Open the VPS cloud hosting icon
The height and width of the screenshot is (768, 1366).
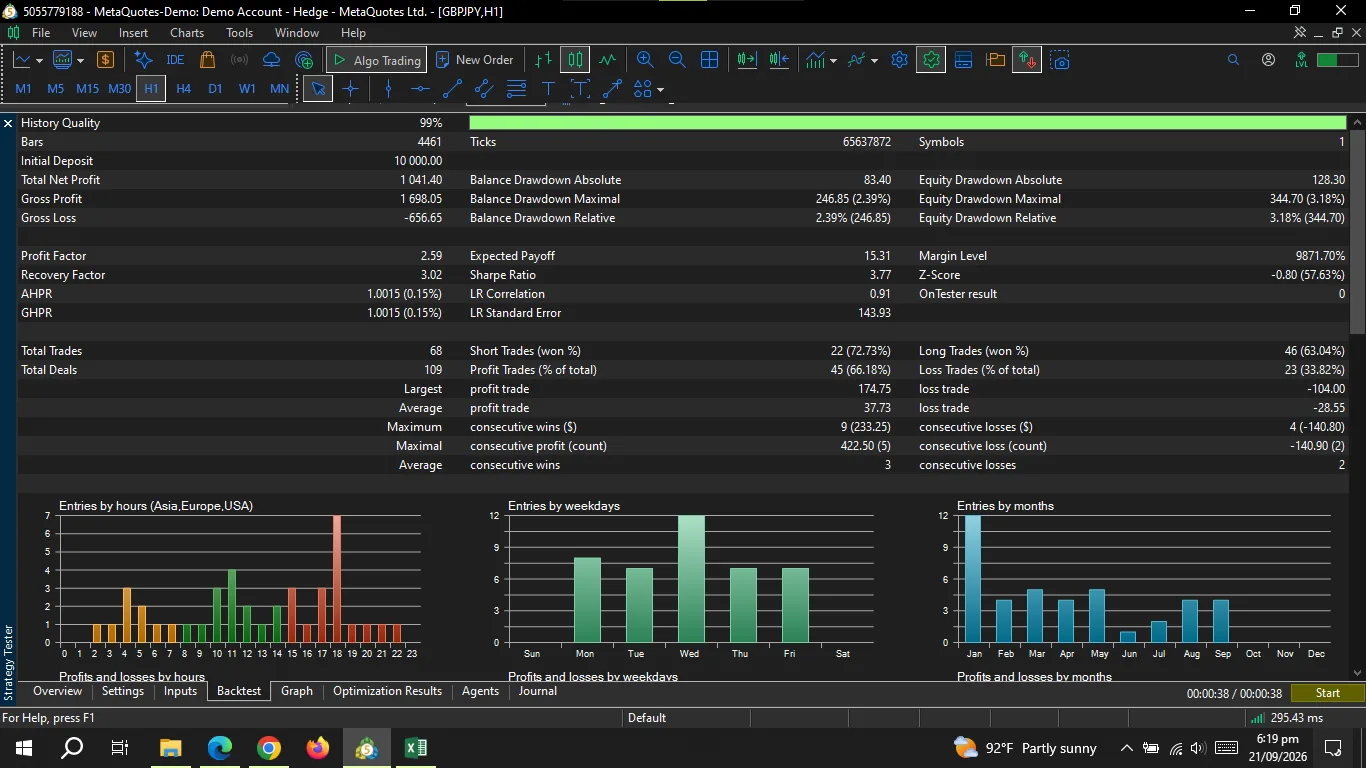click(x=271, y=60)
